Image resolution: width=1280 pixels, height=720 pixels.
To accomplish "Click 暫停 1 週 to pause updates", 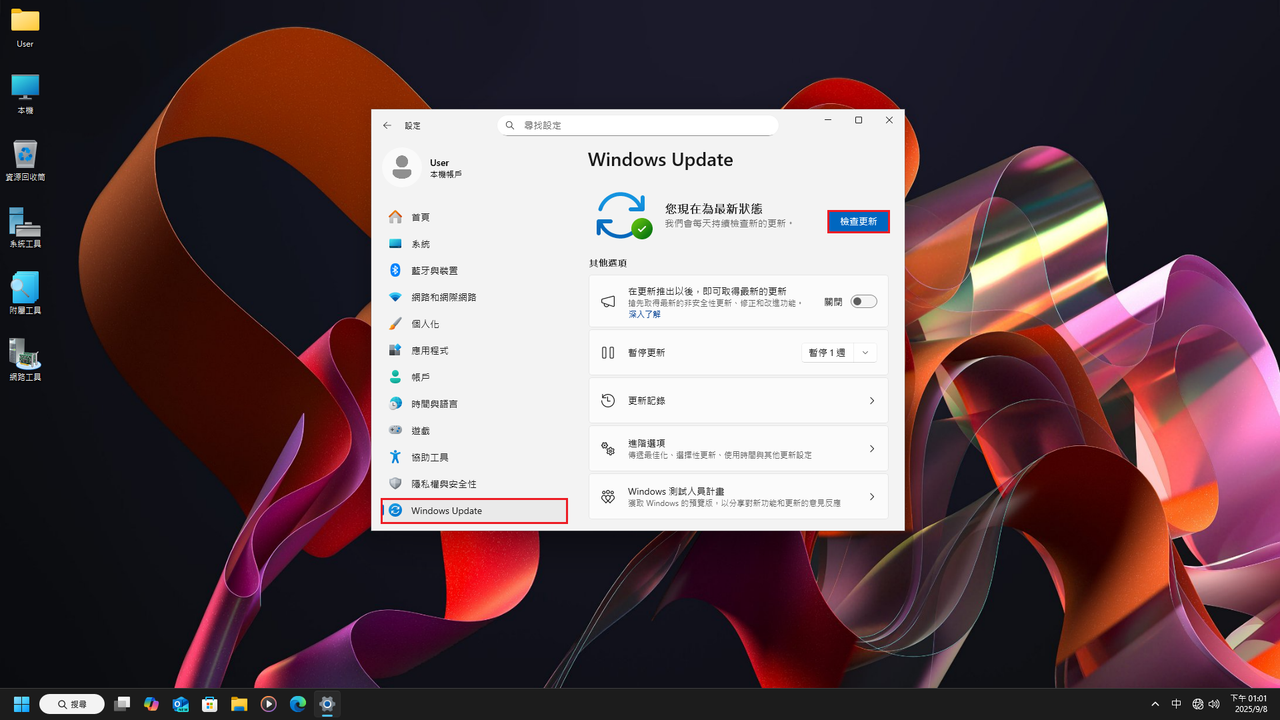I will [828, 353].
